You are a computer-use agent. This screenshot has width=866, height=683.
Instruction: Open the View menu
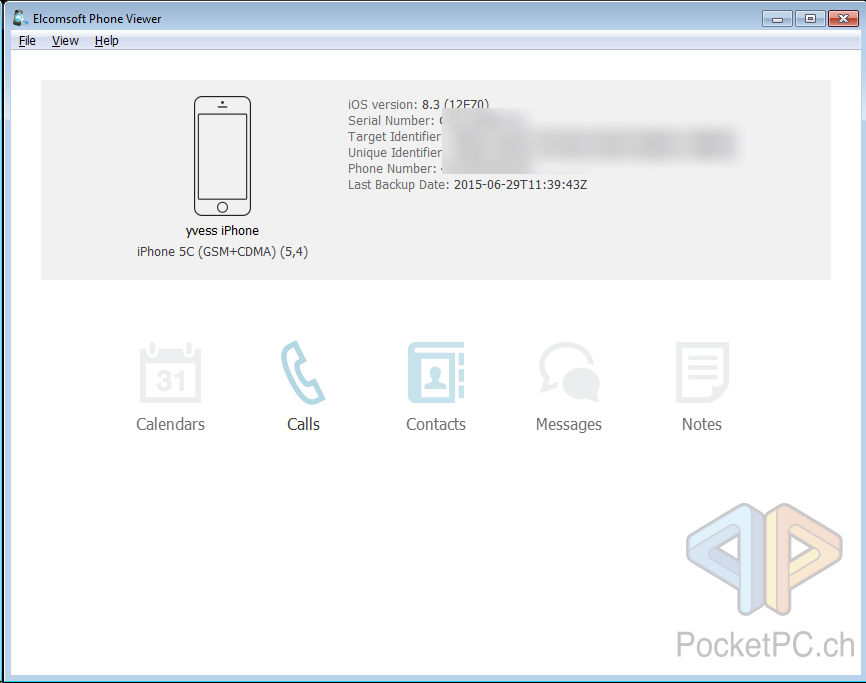tap(65, 41)
